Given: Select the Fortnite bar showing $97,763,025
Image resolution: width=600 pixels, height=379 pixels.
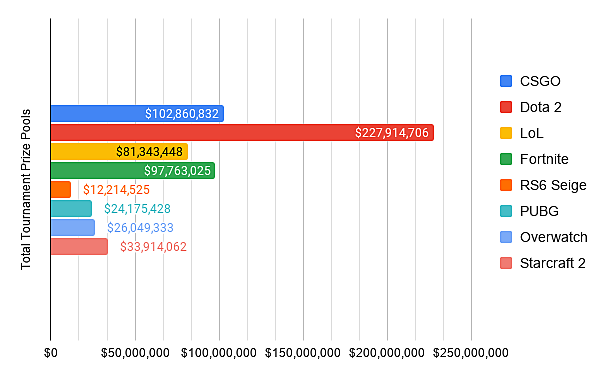Looking at the screenshot, I should coord(133,170).
